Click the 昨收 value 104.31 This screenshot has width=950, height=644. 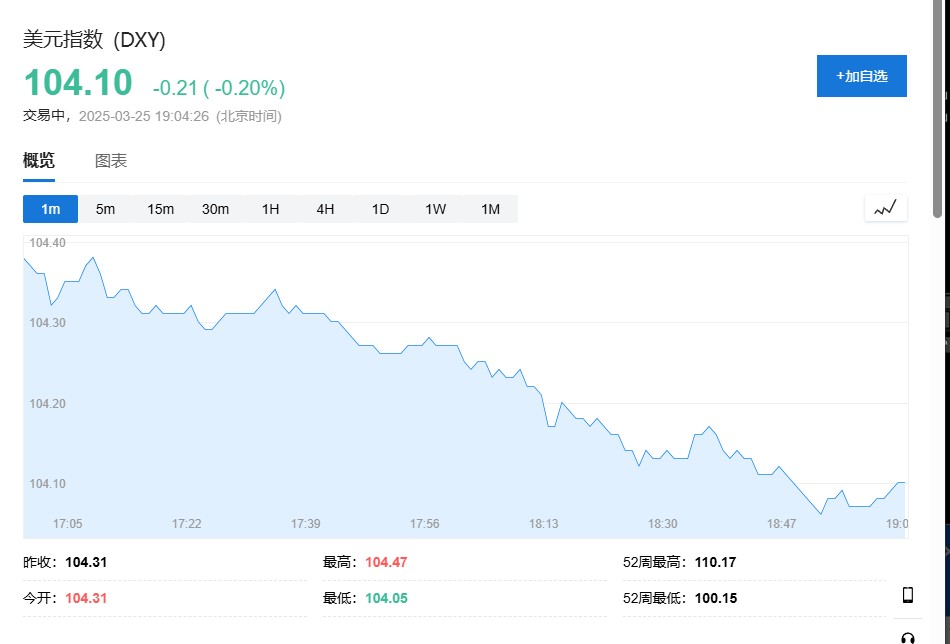click(x=86, y=562)
